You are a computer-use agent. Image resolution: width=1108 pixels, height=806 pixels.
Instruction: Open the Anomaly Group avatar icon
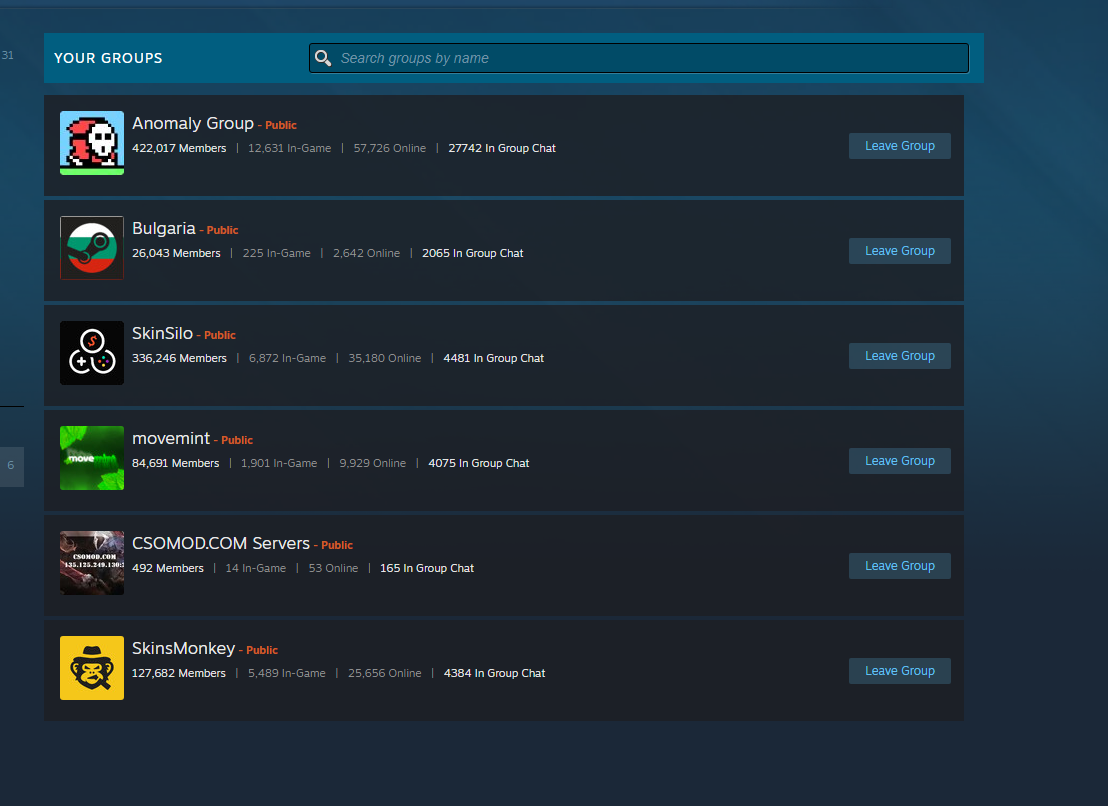92,142
